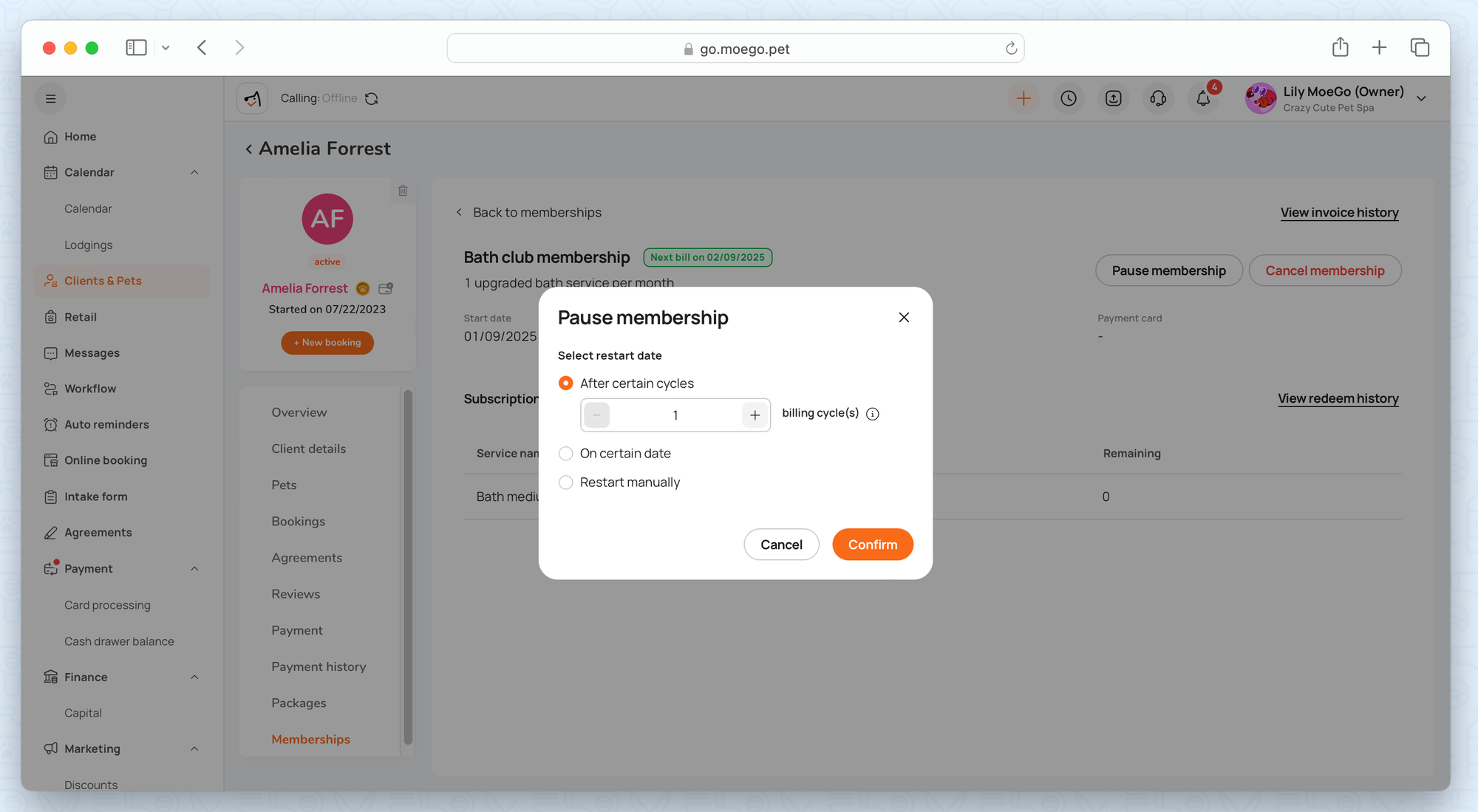Screen dimensions: 1478x812
Task: Click the refresh icon next to Calling Offline
Action: (372, 98)
